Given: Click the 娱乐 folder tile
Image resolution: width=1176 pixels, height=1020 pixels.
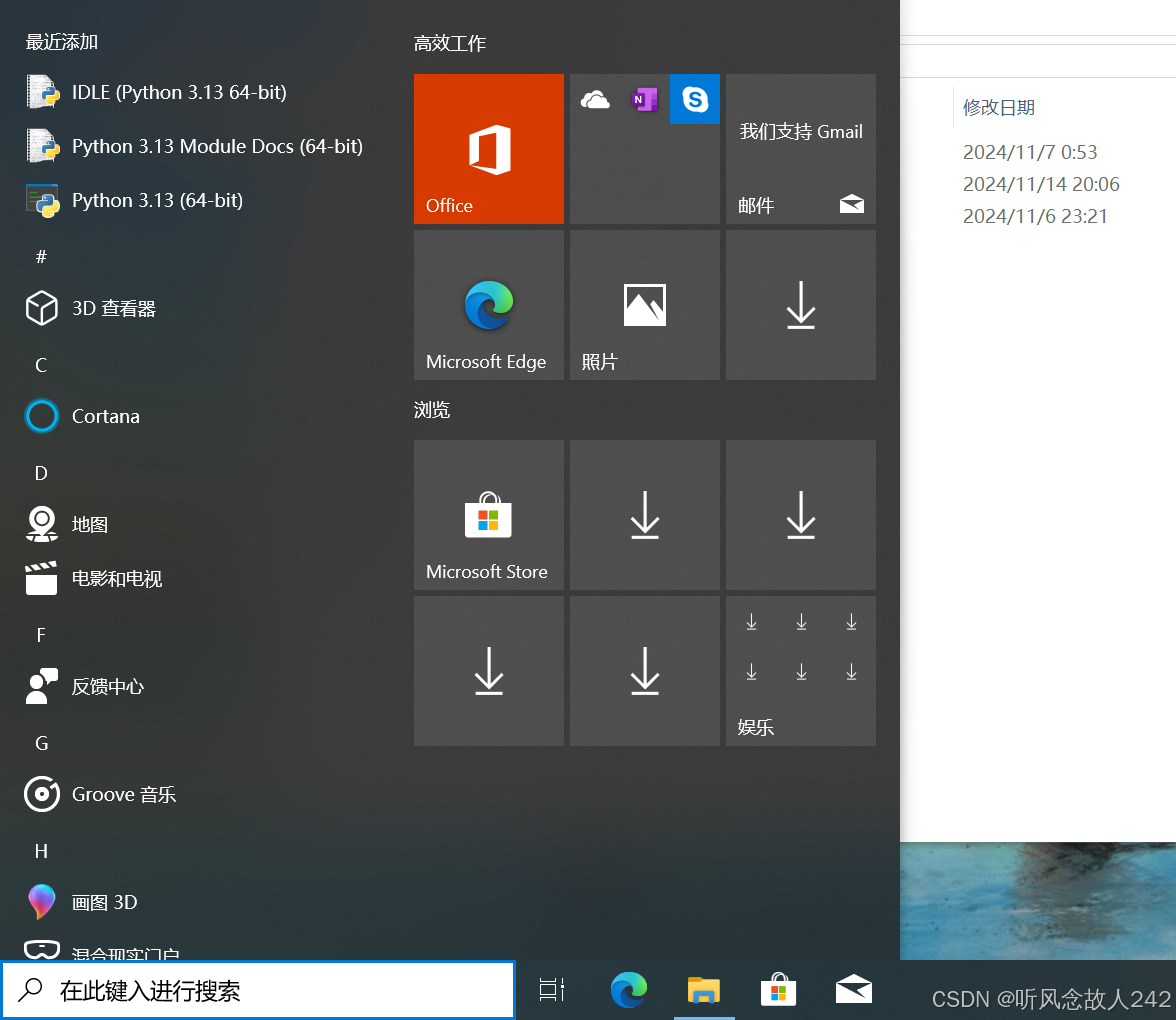Looking at the screenshot, I should click(x=800, y=670).
